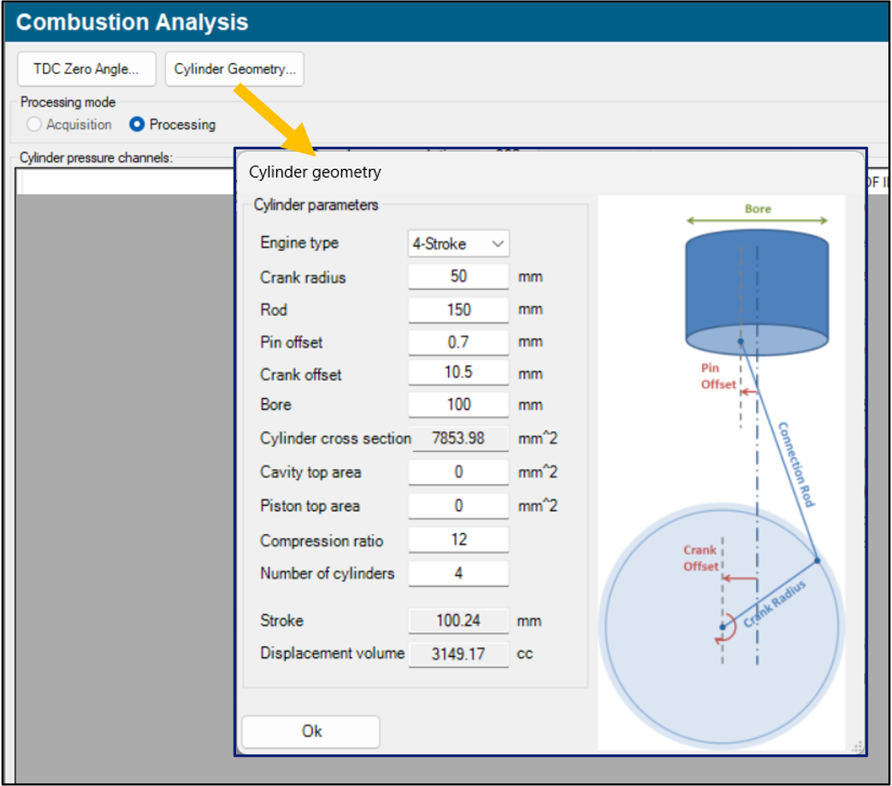The width and height of the screenshot is (892, 786).
Task: Click the Combustion Analysis header title
Action: tap(132, 22)
